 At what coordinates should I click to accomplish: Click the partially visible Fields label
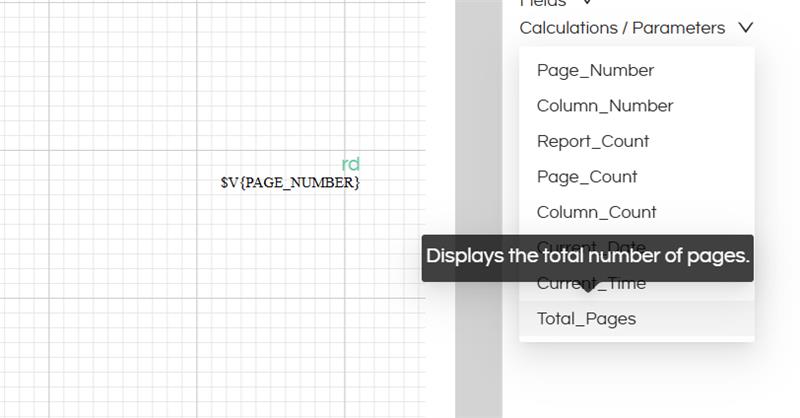[x=542, y=3]
